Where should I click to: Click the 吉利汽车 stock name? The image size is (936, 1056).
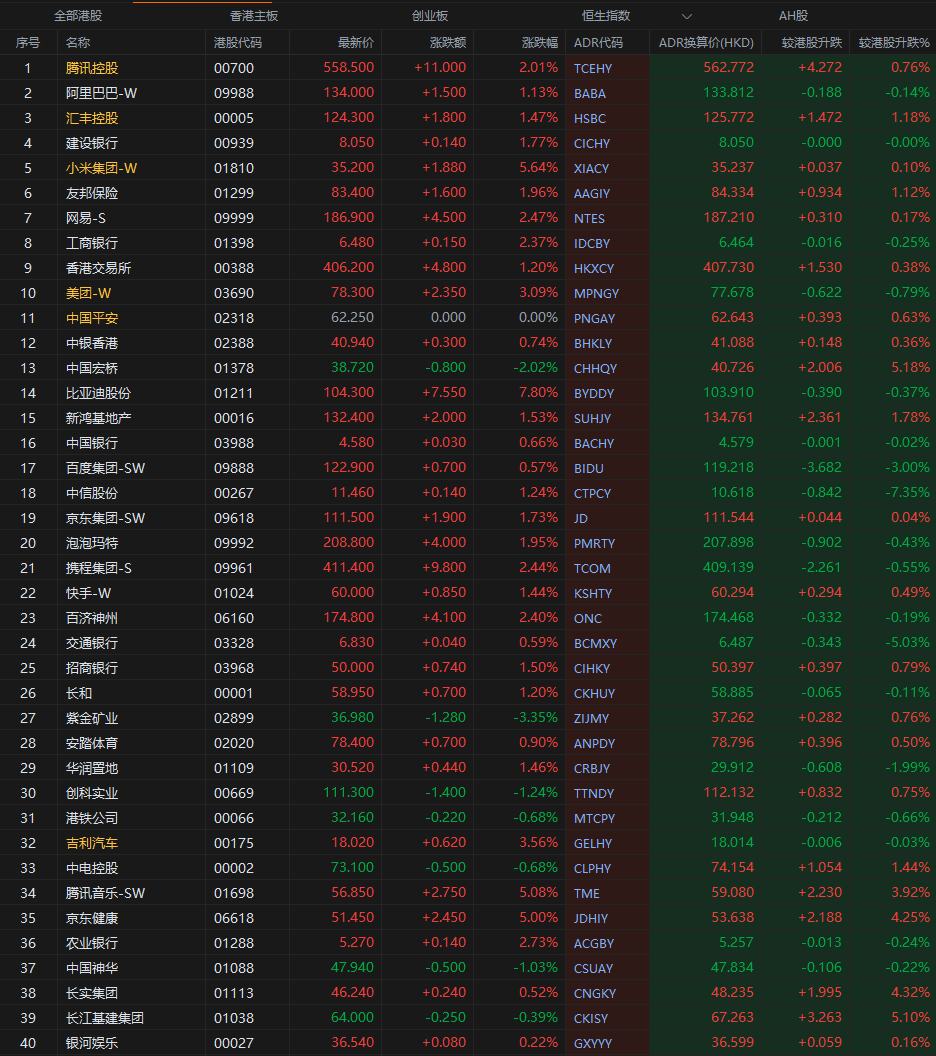pos(92,843)
